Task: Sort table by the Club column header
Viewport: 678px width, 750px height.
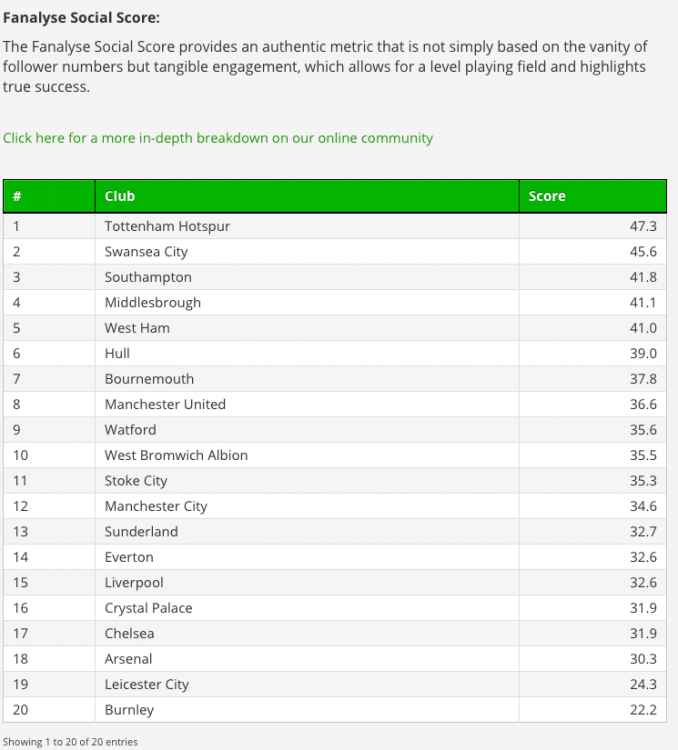Action: coord(307,196)
